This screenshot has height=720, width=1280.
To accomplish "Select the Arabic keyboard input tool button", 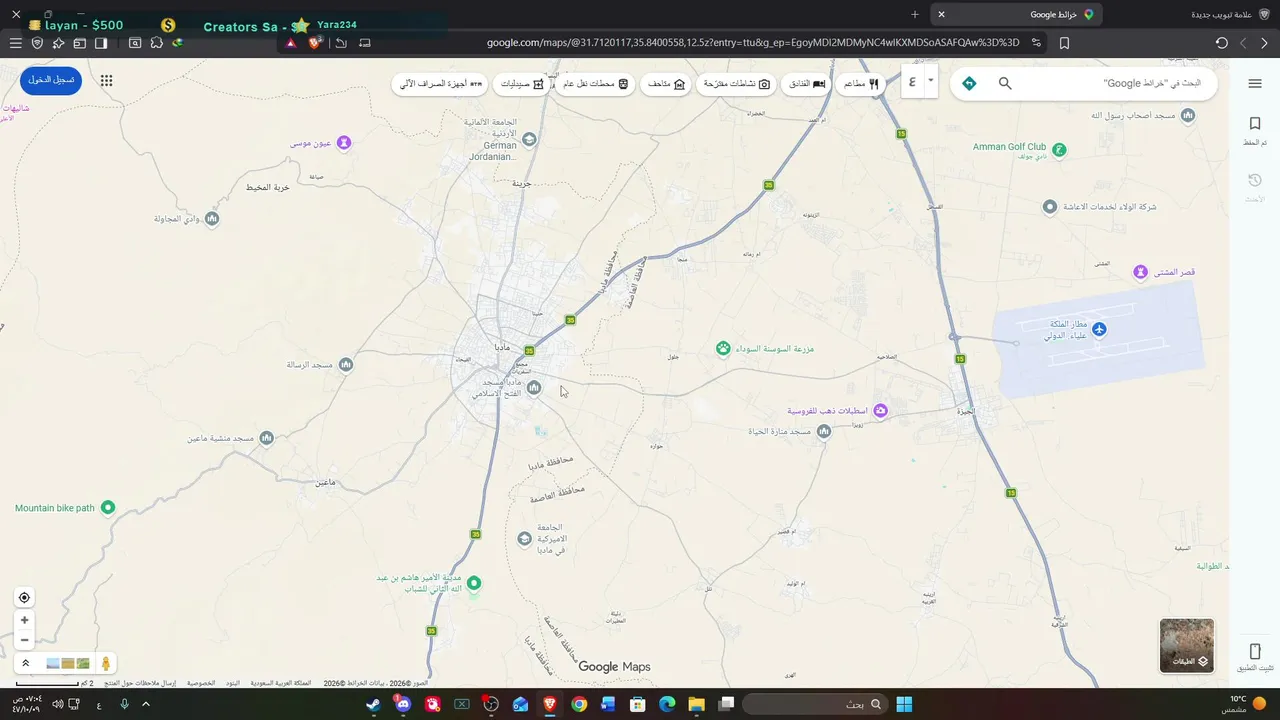I will pos(912,82).
